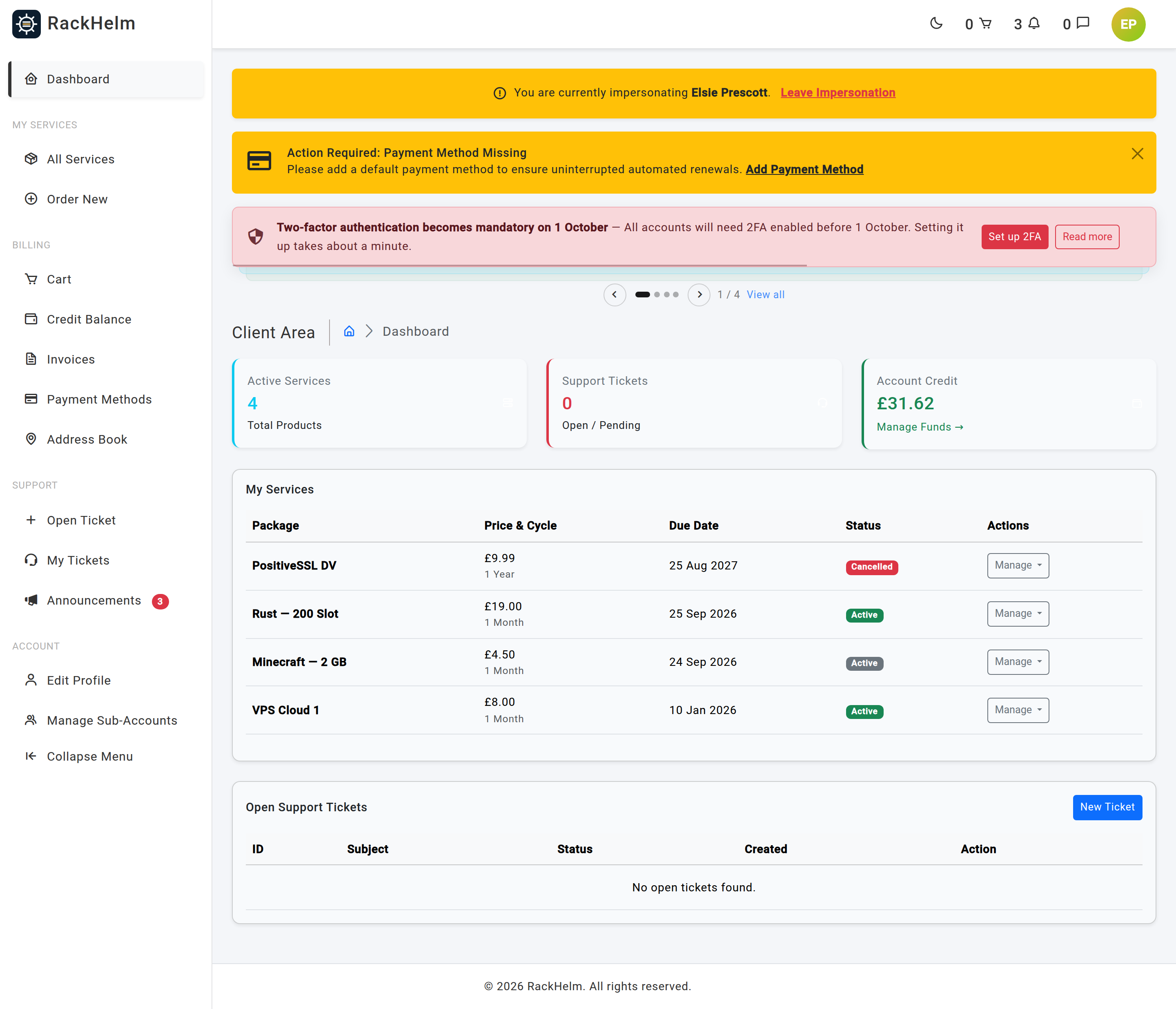Open the EP user avatar menu
1176x1009 pixels.
(1128, 25)
